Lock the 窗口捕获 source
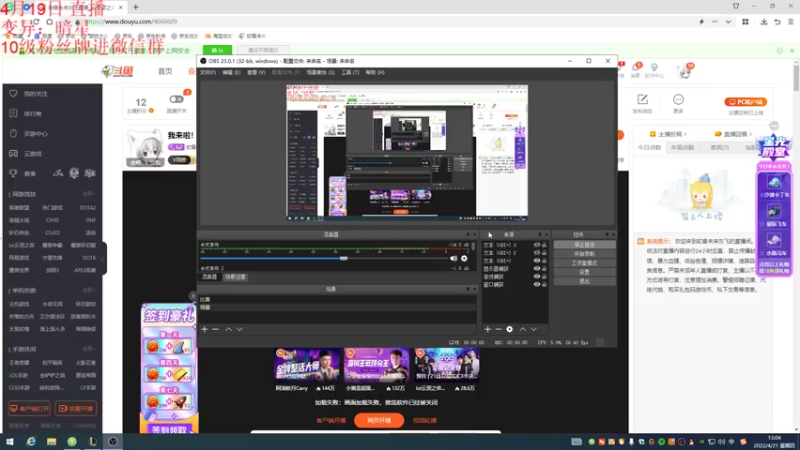 coord(544,284)
